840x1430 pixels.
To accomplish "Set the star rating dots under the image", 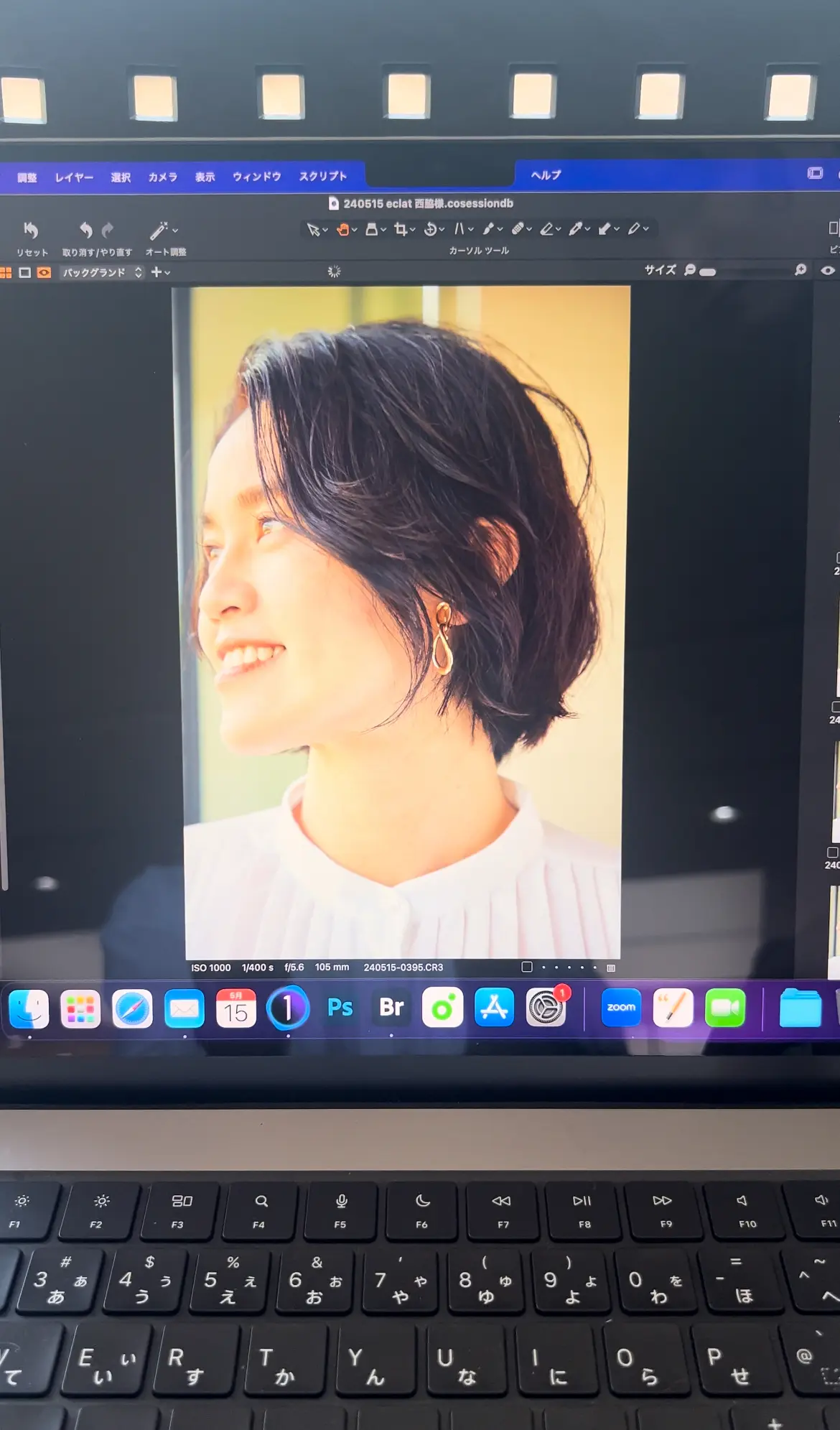I will (x=569, y=967).
